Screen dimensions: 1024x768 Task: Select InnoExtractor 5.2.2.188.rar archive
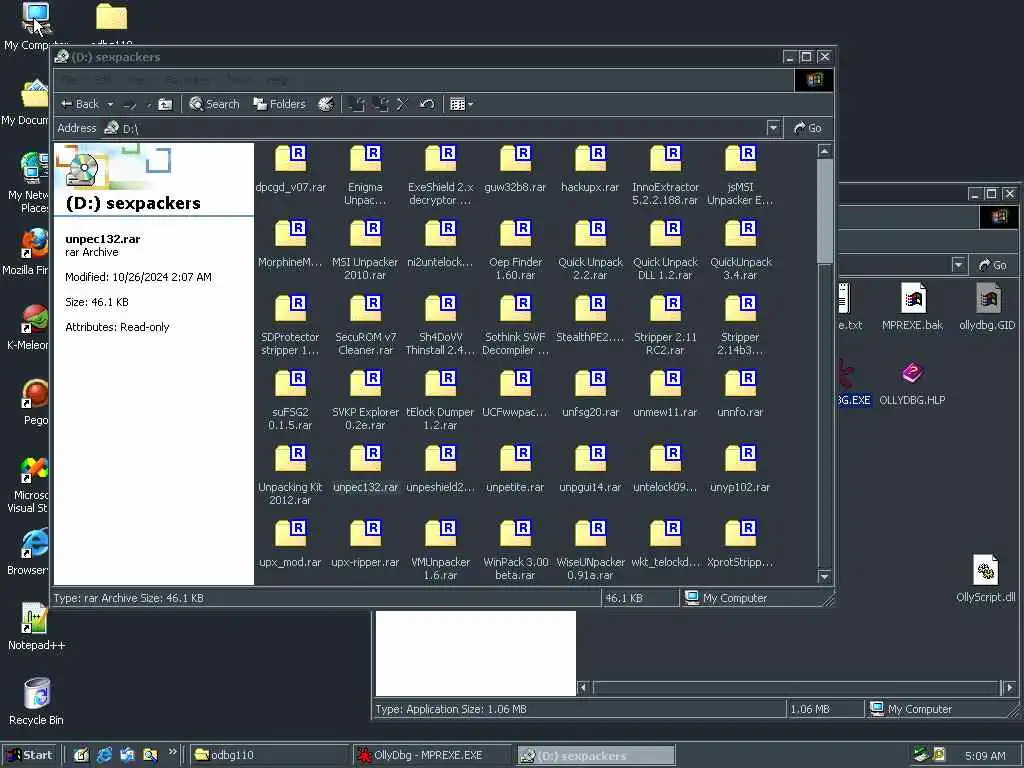click(665, 176)
